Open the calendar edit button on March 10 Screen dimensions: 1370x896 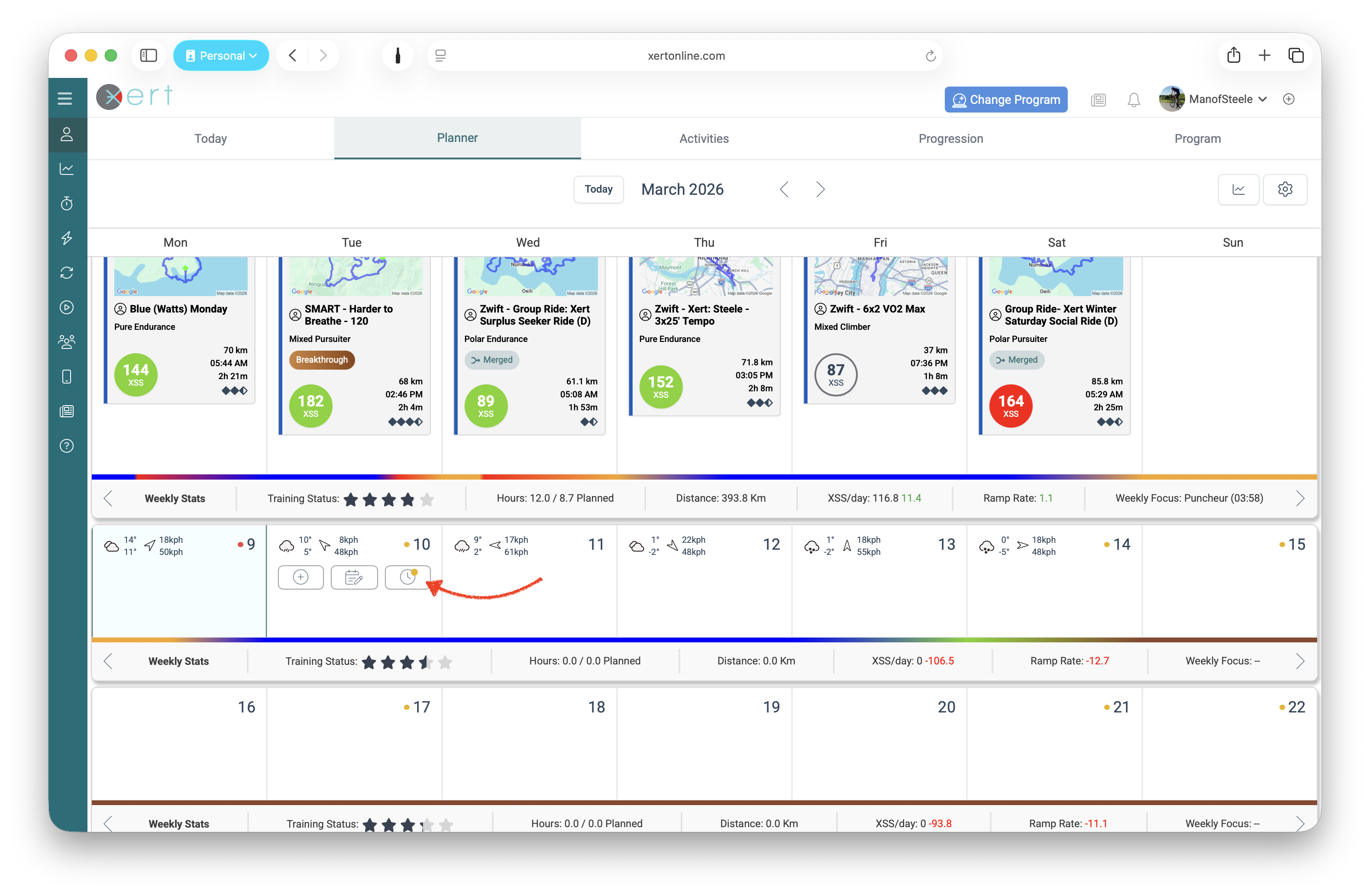[x=354, y=577]
